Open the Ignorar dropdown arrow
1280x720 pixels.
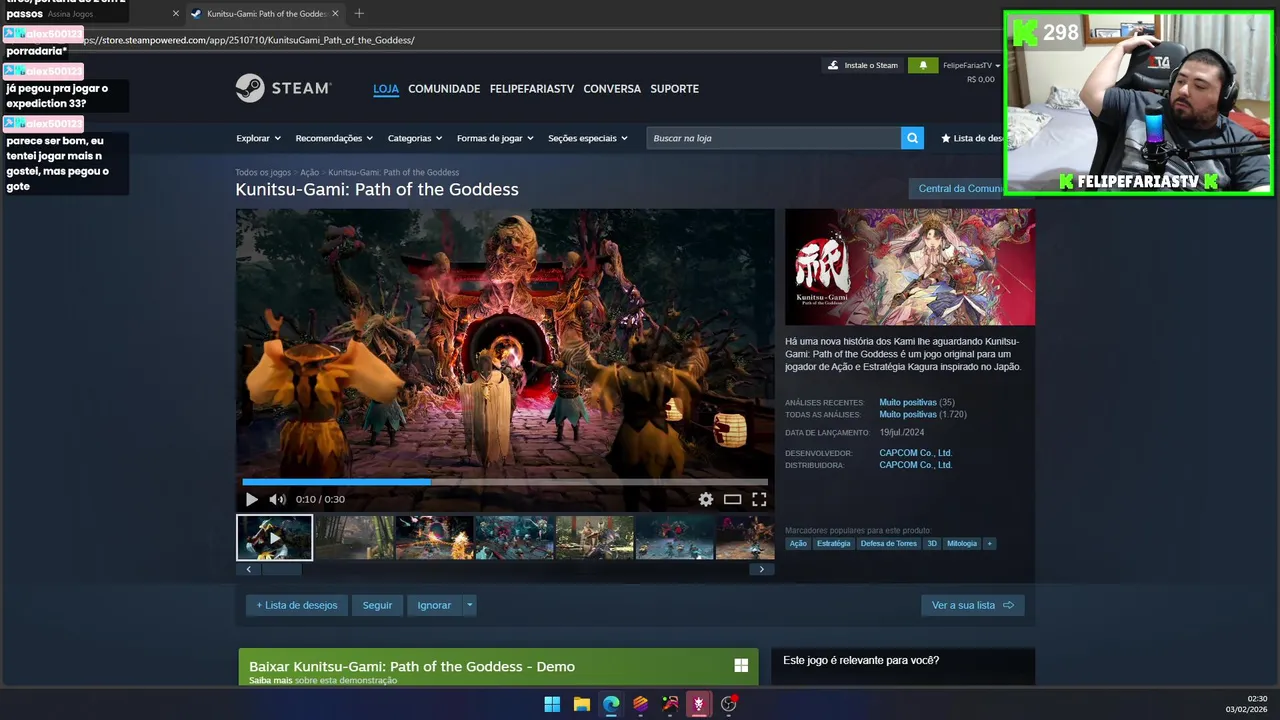coord(469,605)
